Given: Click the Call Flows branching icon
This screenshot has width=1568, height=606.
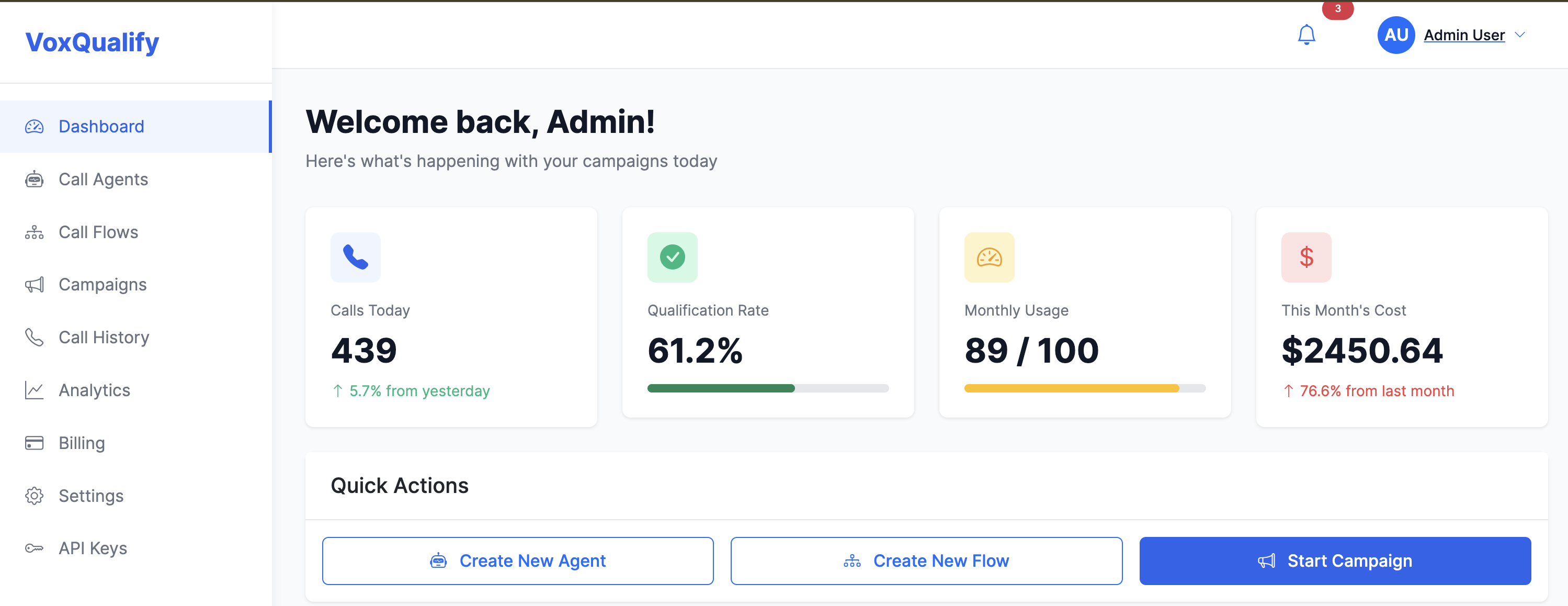Looking at the screenshot, I should 35,232.
